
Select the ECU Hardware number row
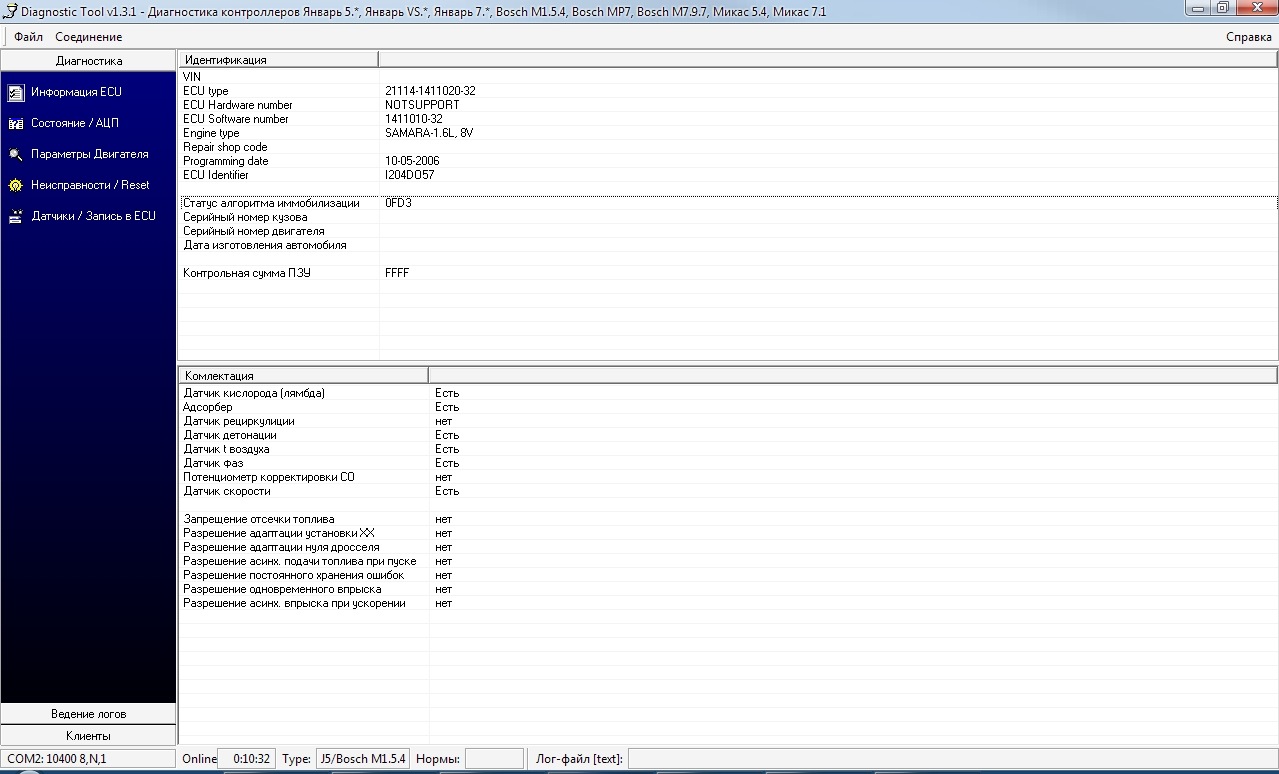pyautogui.click(x=728, y=105)
